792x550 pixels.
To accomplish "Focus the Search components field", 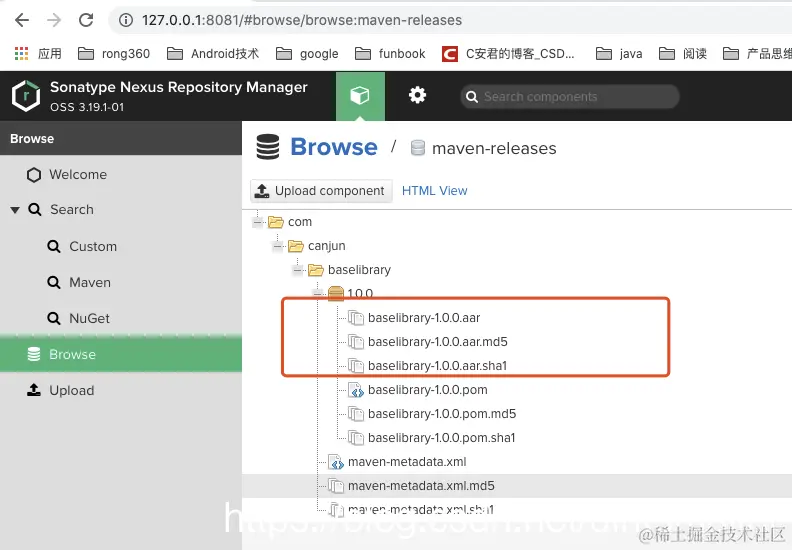I will tap(570, 96).
